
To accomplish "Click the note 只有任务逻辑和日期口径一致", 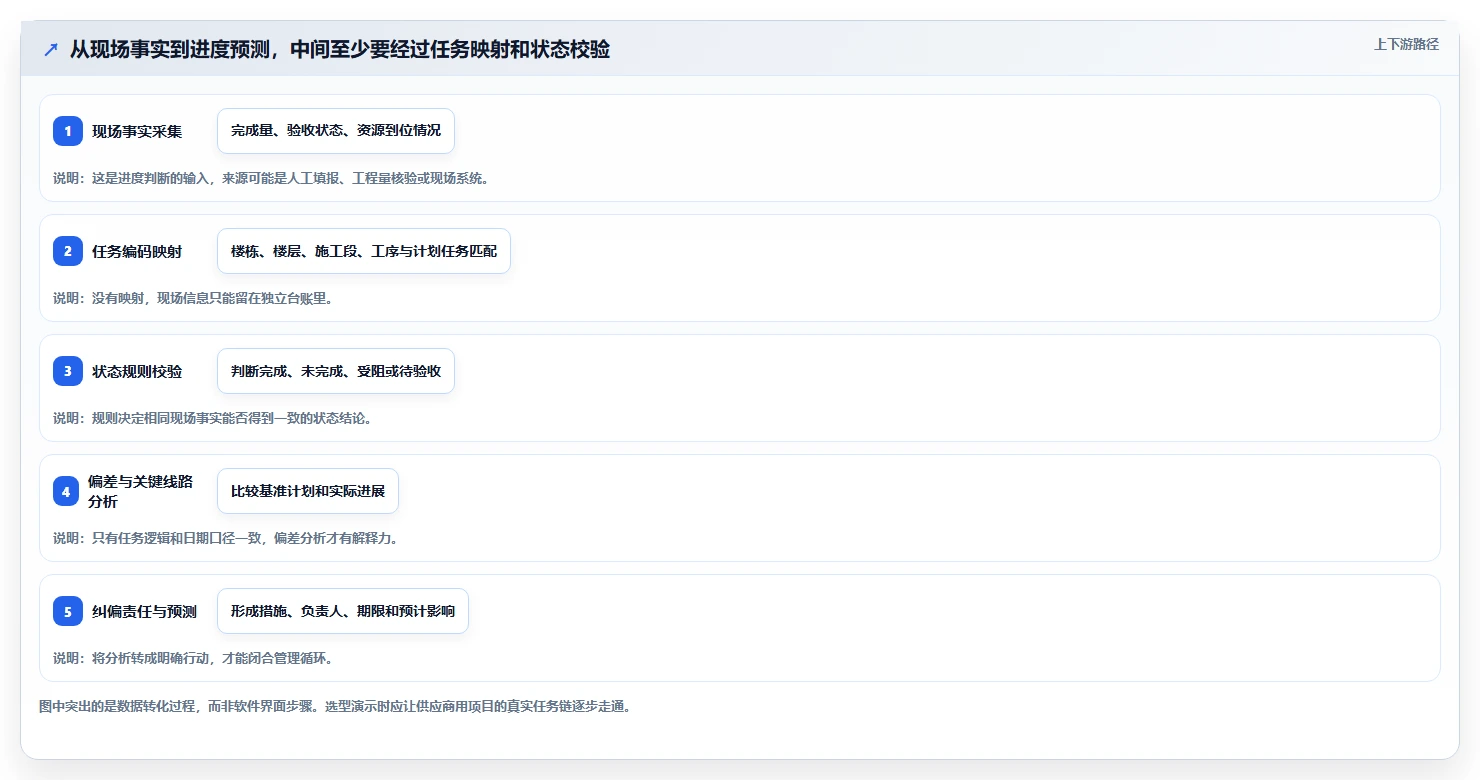I will click(226, 538).
